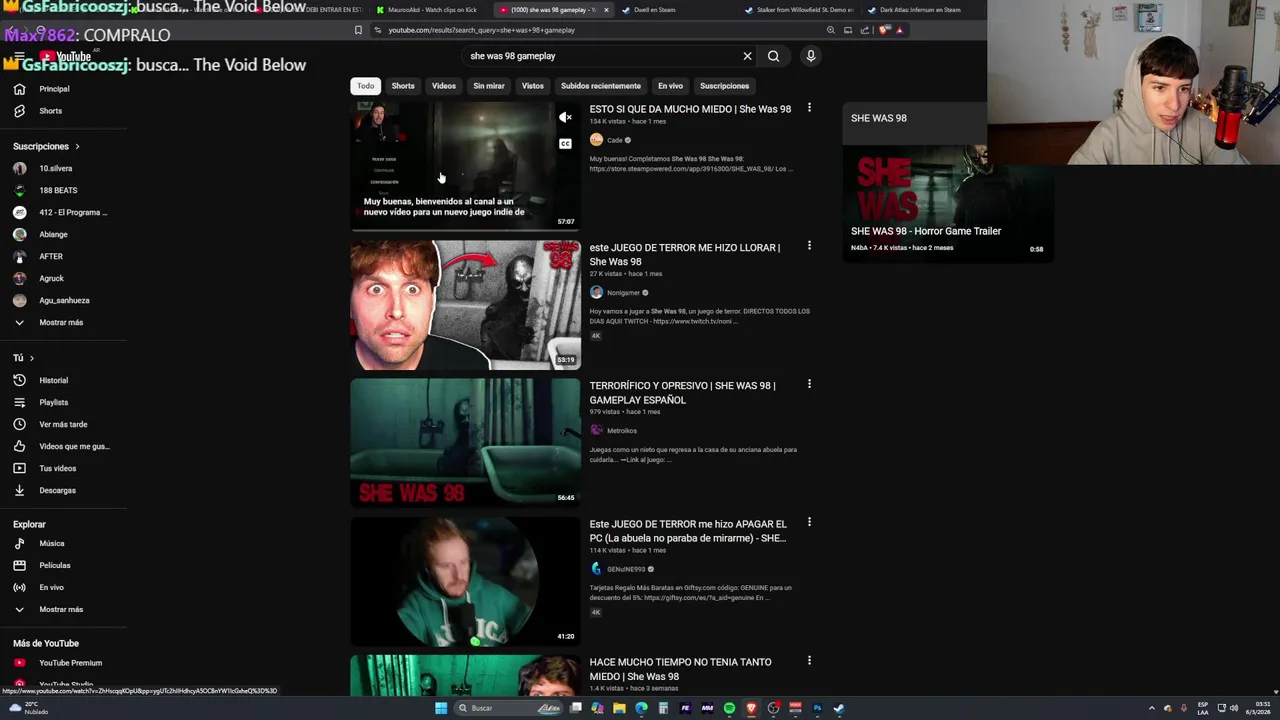Open Windows Start menu
1280x720 pixels.
tap(441, 708)
